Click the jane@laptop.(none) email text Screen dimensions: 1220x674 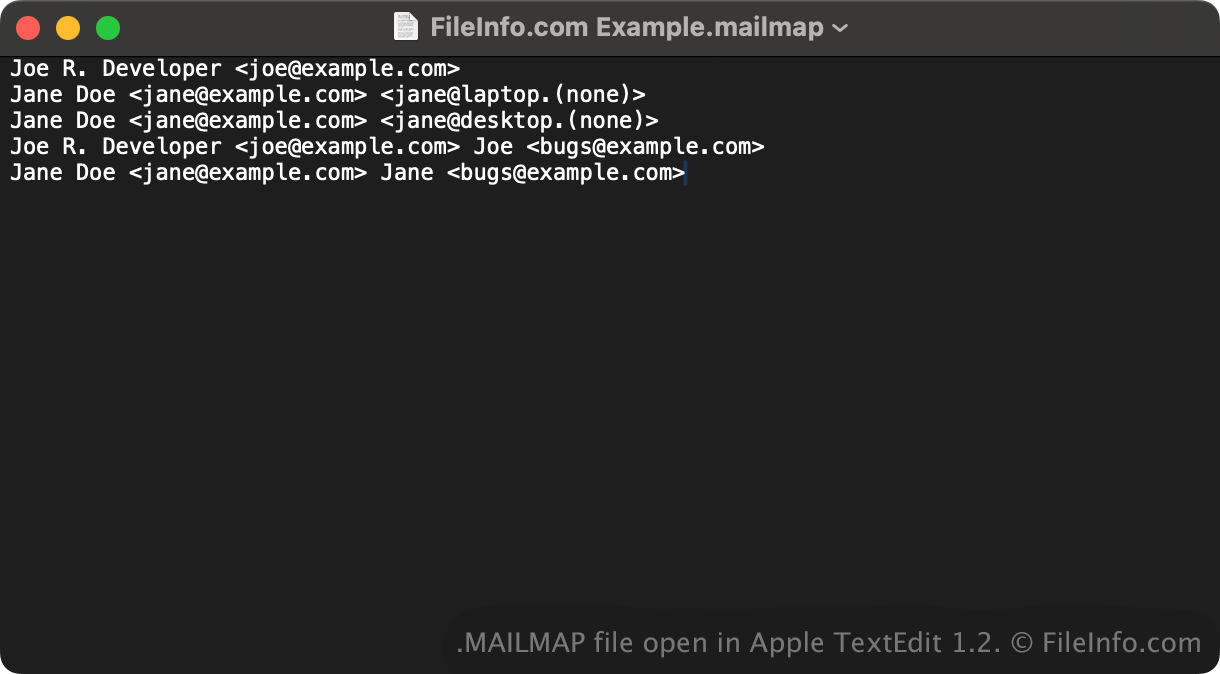[x=513, y=95]
